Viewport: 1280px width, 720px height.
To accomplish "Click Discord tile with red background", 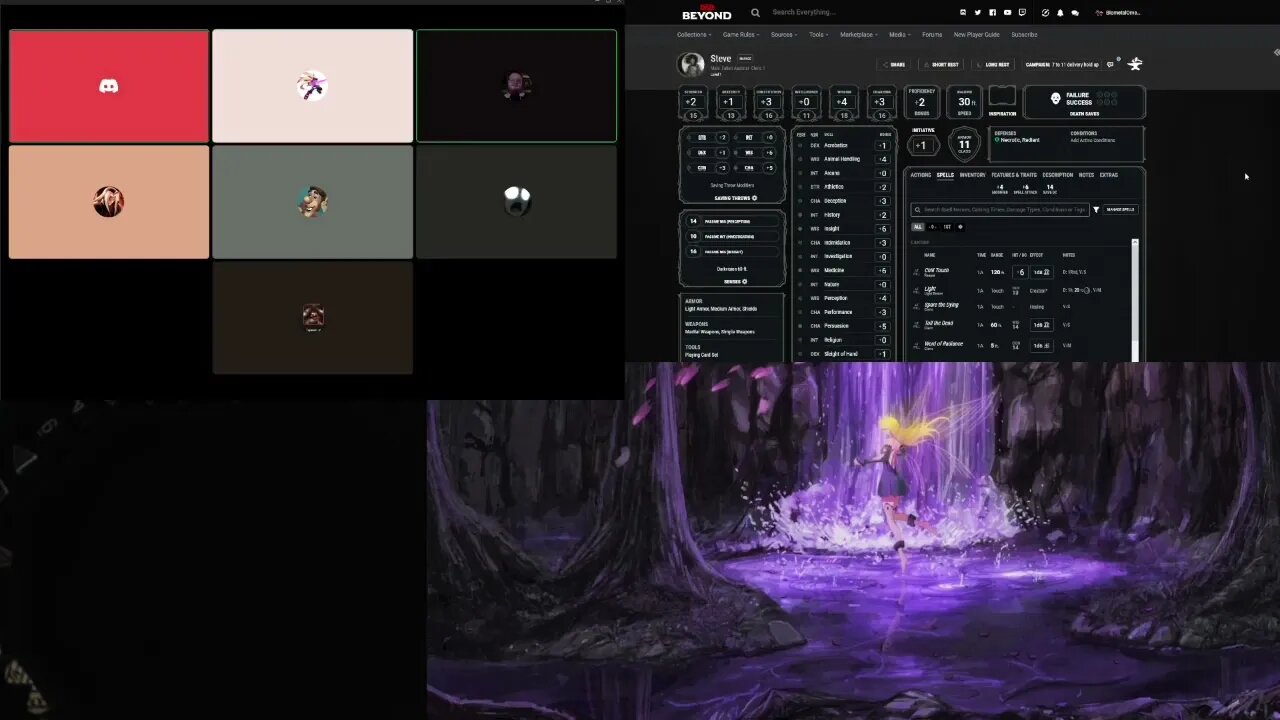I will [109, 86].
